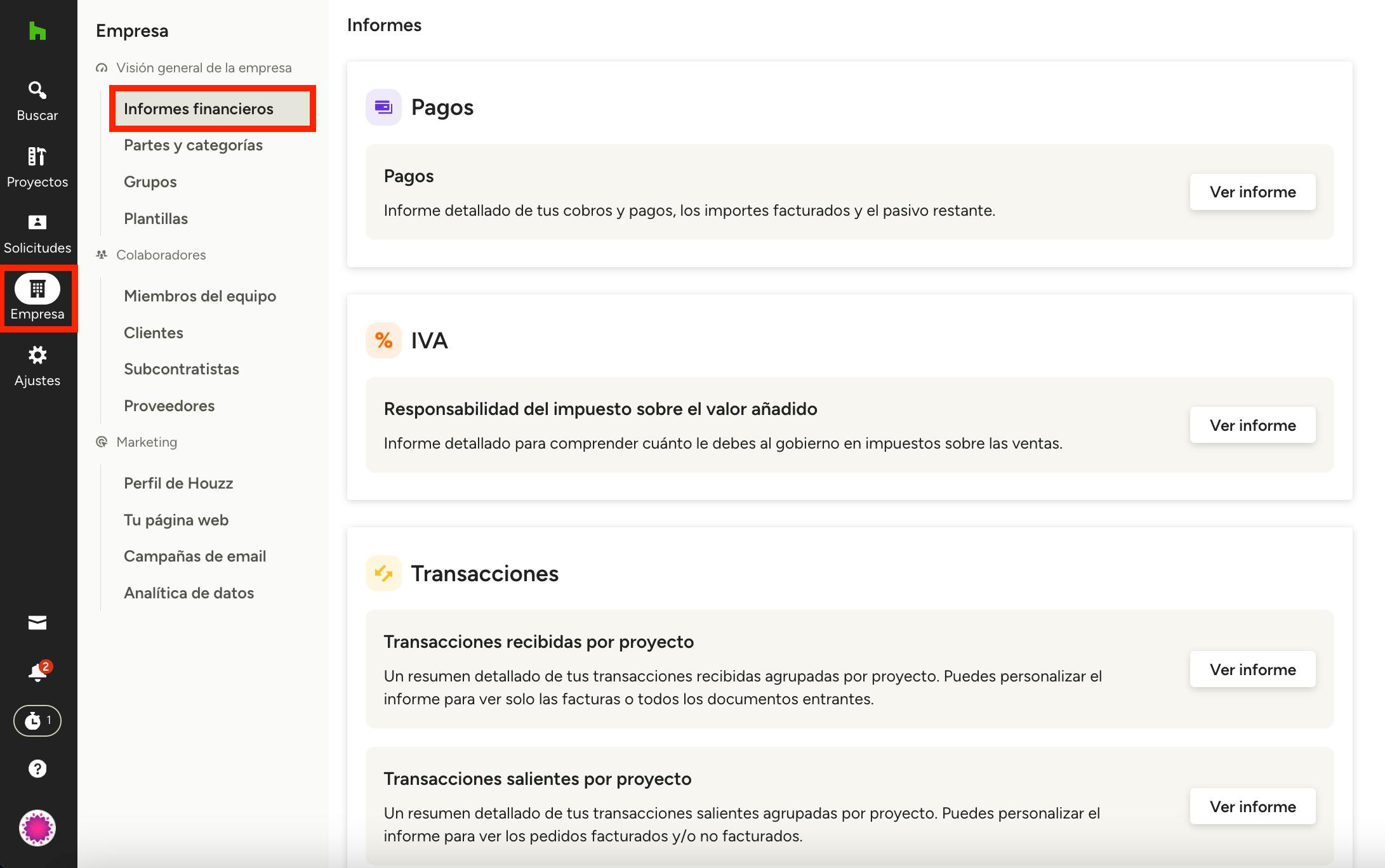
Task: Go to Proyectos in the sidebar
Action: point(37,168)
